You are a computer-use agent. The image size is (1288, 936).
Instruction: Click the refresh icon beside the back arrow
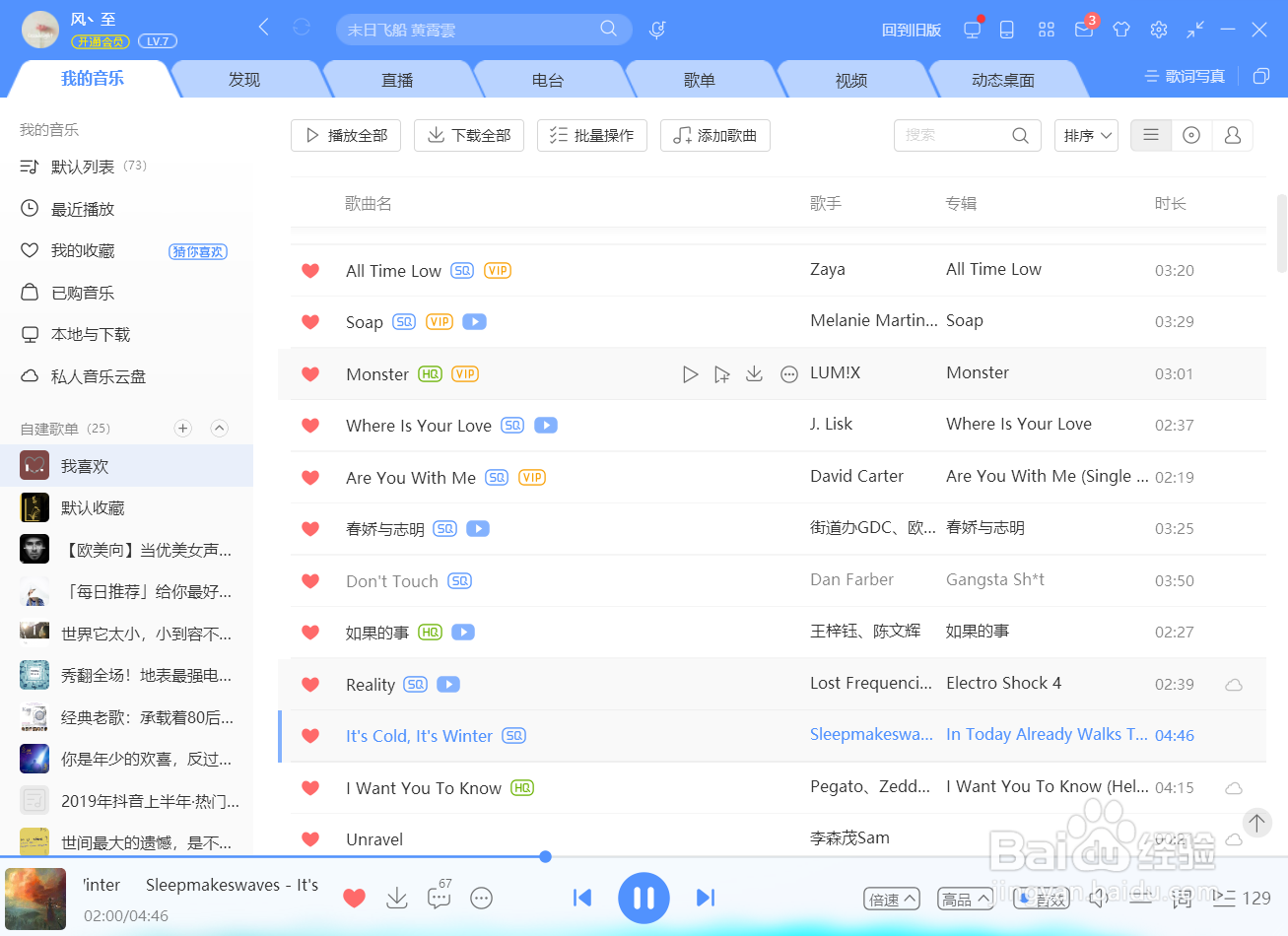coord(302,28)
